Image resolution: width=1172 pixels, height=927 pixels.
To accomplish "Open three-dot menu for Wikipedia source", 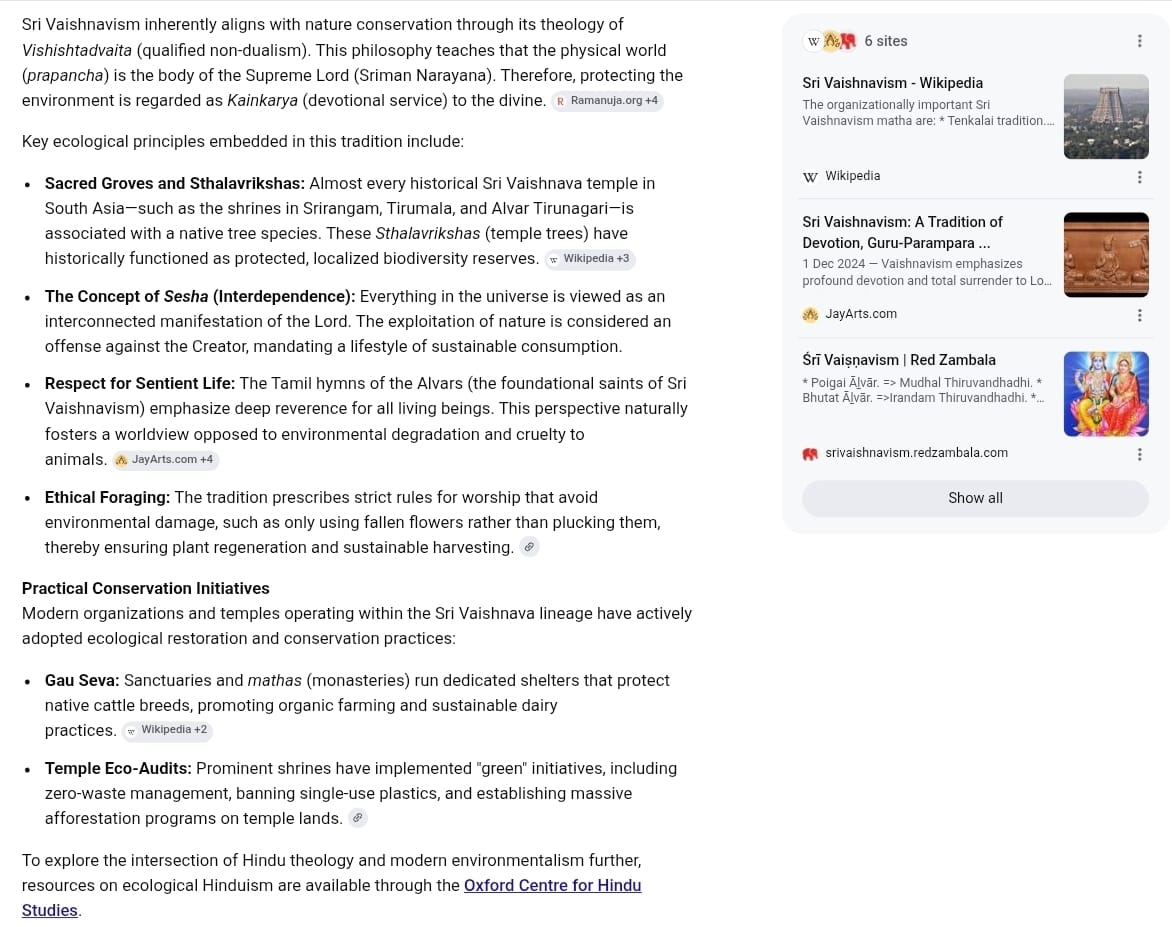I will [x=1139, y=177].
